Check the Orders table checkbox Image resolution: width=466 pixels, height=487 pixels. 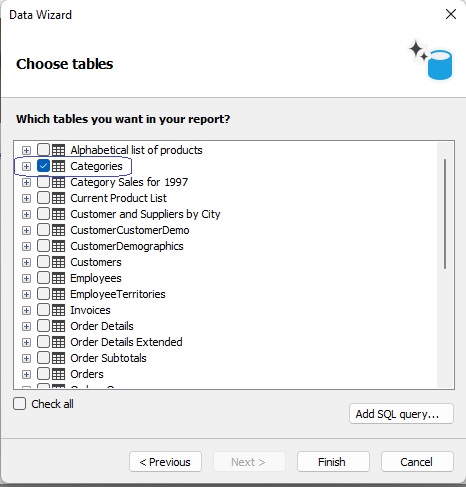tap(43, 374)
